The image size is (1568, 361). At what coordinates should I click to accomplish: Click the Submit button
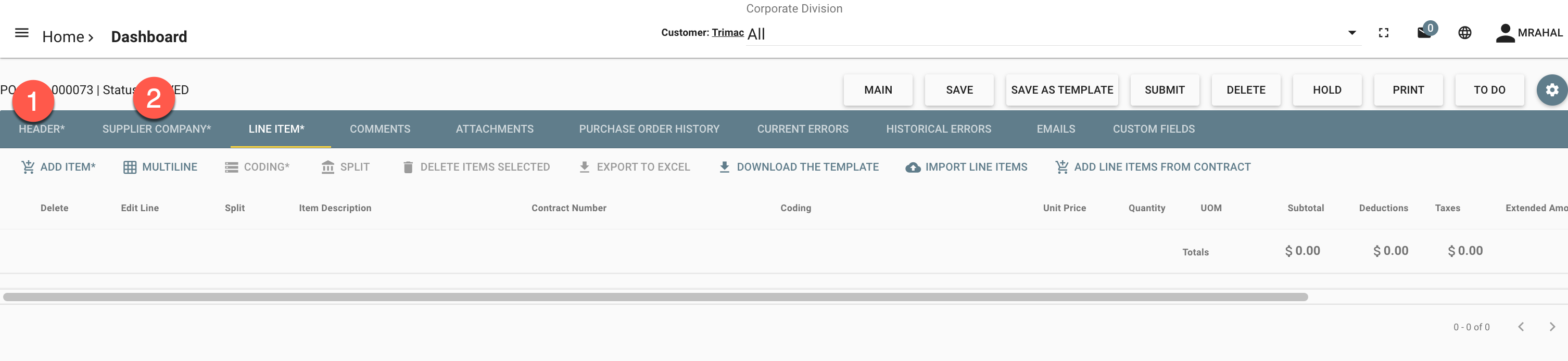click(x=1165, y=90)
